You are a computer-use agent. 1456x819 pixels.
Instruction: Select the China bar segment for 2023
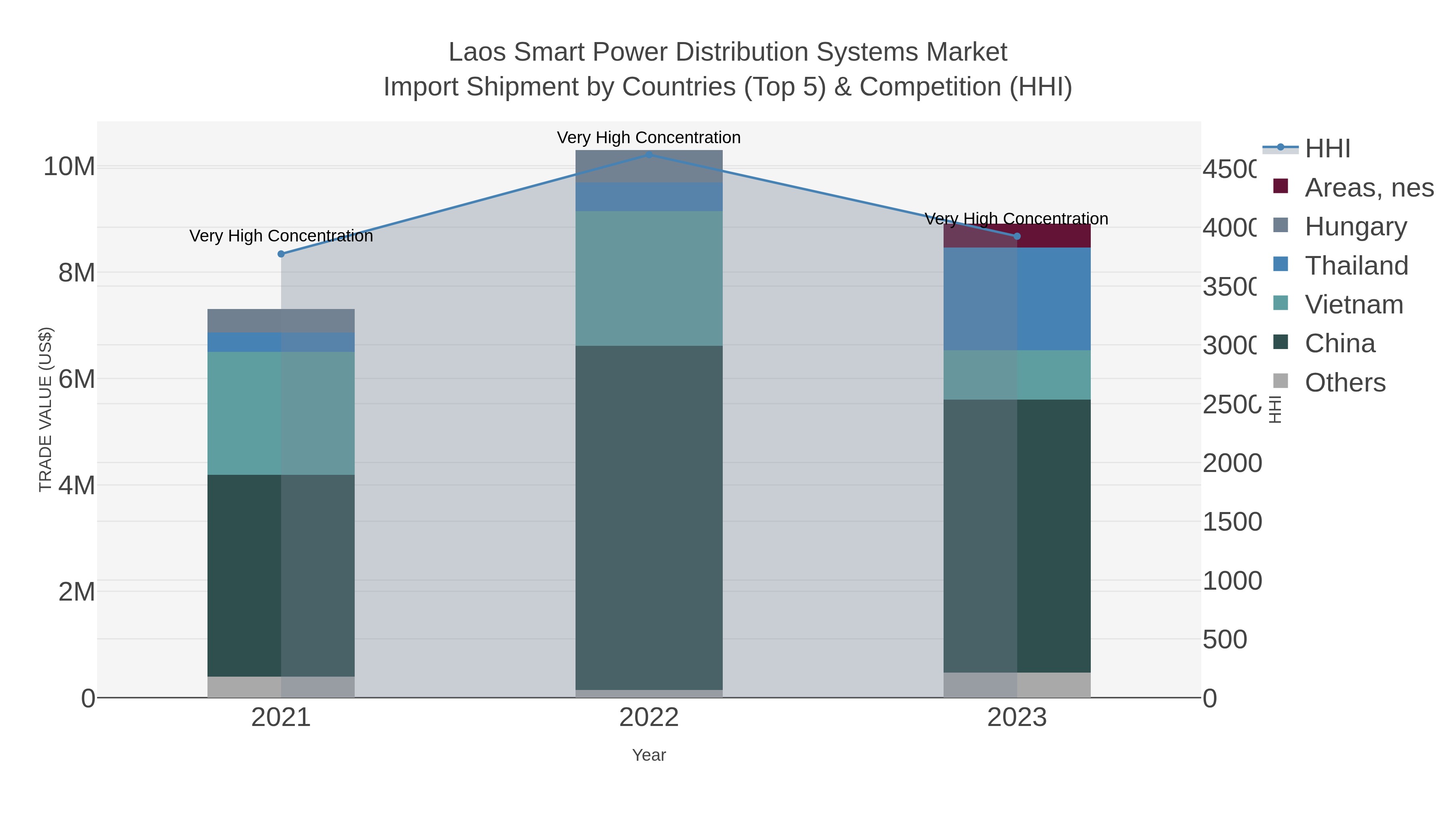tap(1017, 536)
